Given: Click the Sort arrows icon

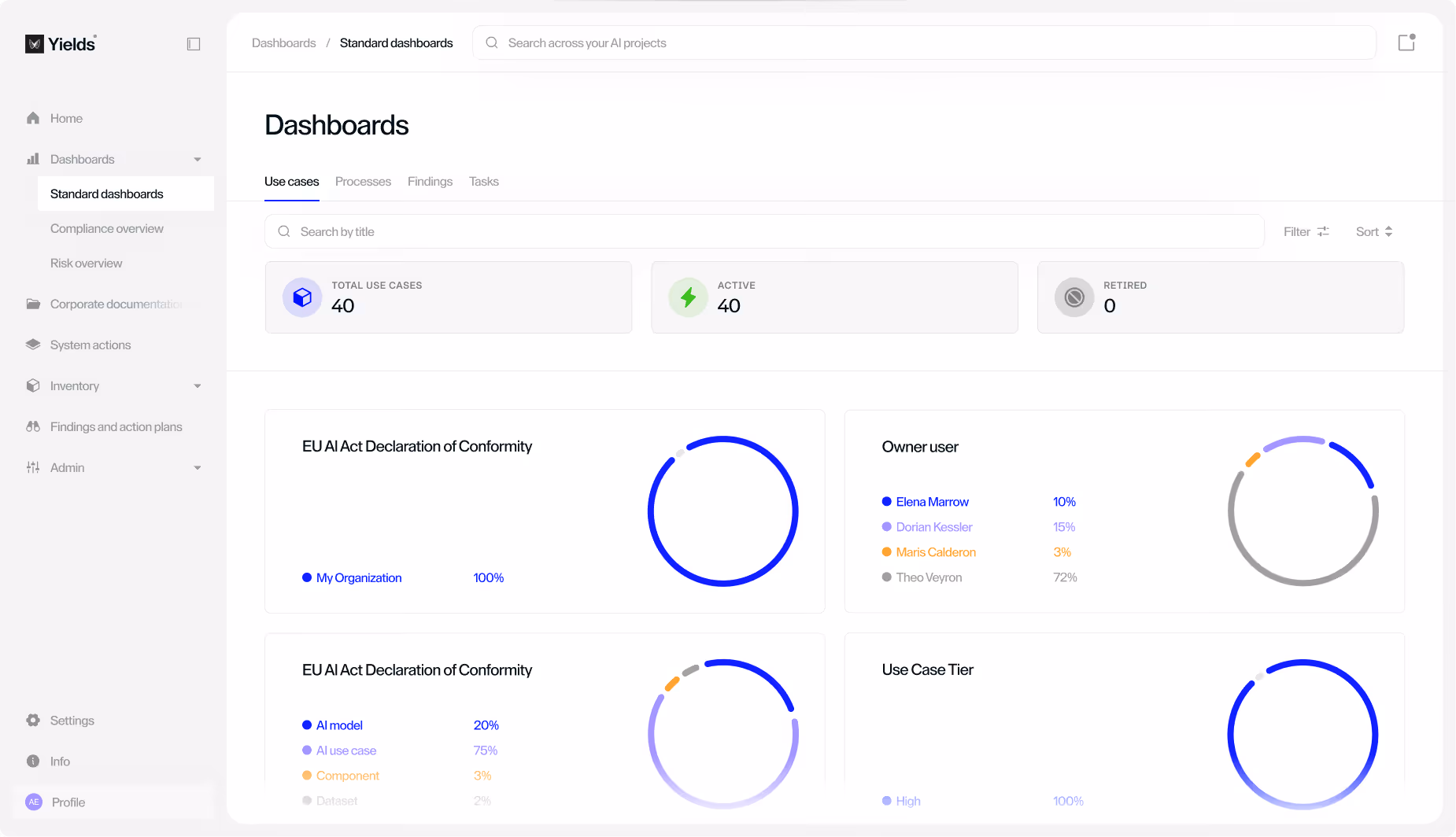Looking at the screenshot, I should (1389, 231).
